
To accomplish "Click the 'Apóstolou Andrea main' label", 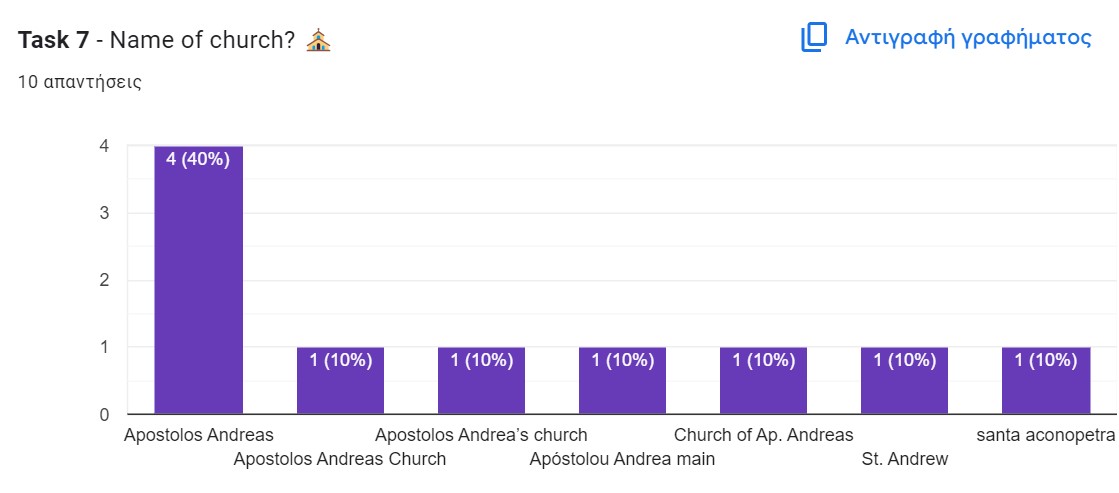I will coord(622,460).
